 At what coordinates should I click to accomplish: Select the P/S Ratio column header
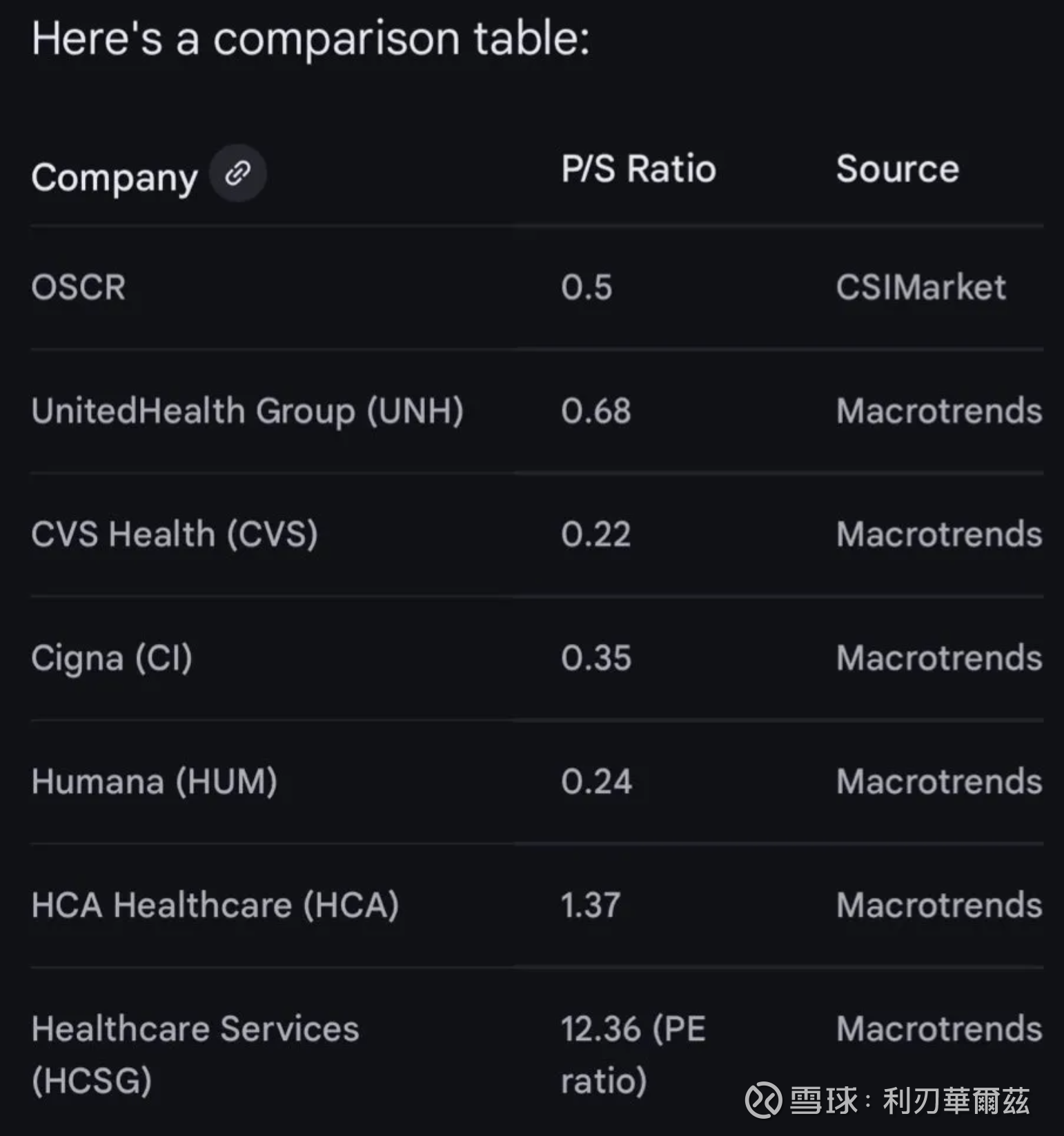click(638, 169)
